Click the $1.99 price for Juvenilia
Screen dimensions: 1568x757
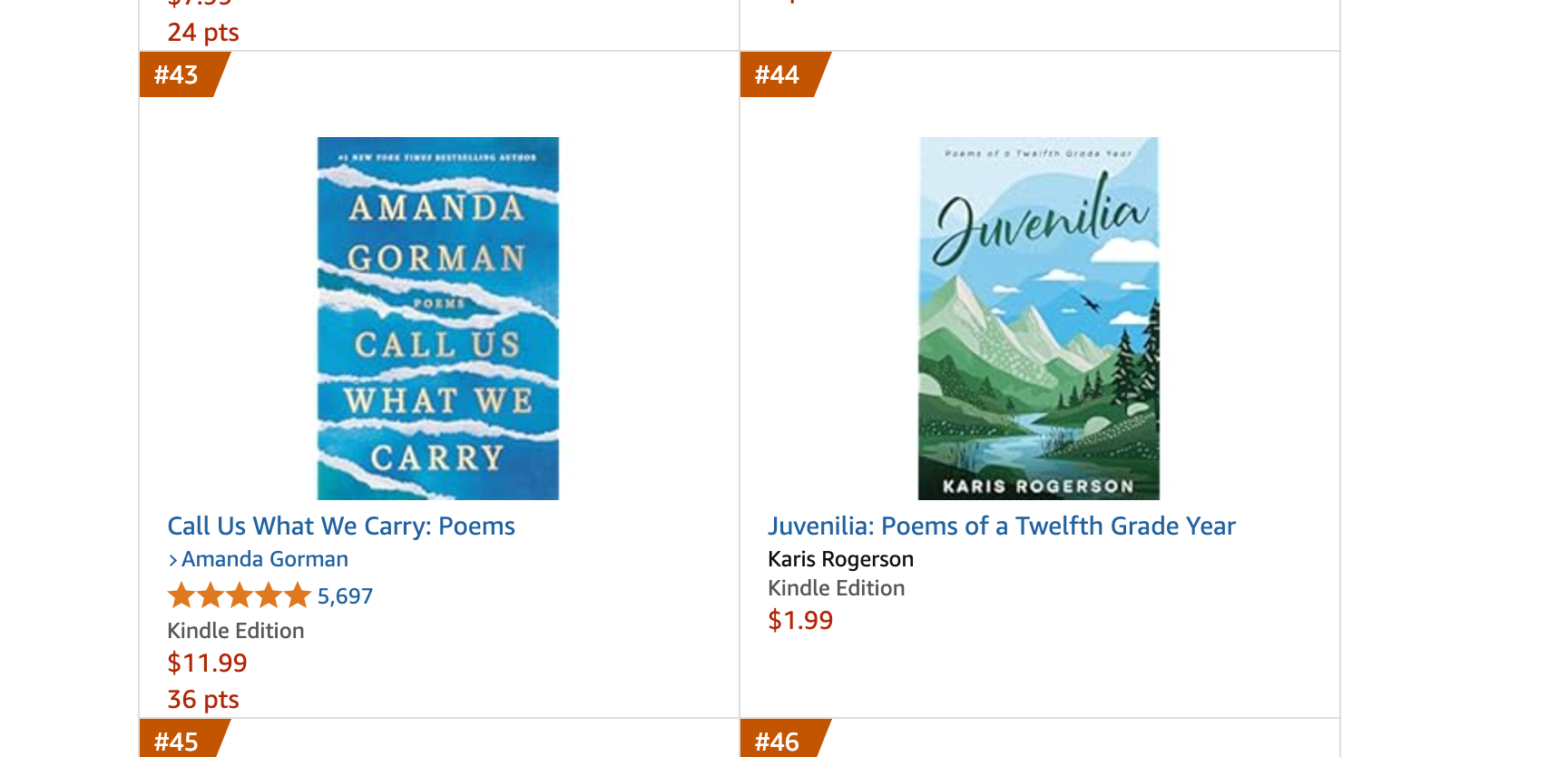click(800, 620)
